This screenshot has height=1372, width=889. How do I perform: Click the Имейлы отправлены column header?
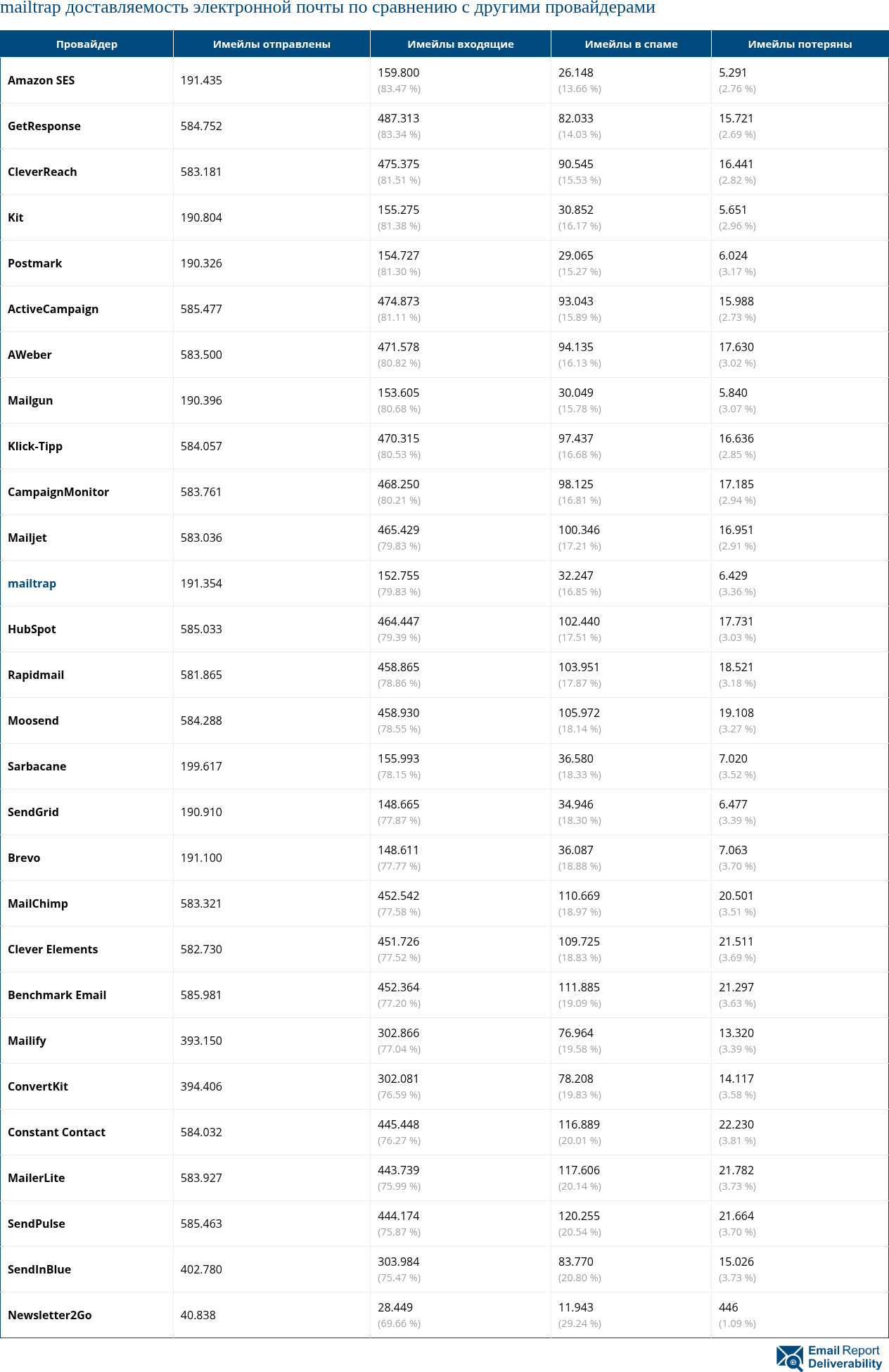[x=271, y=44]
